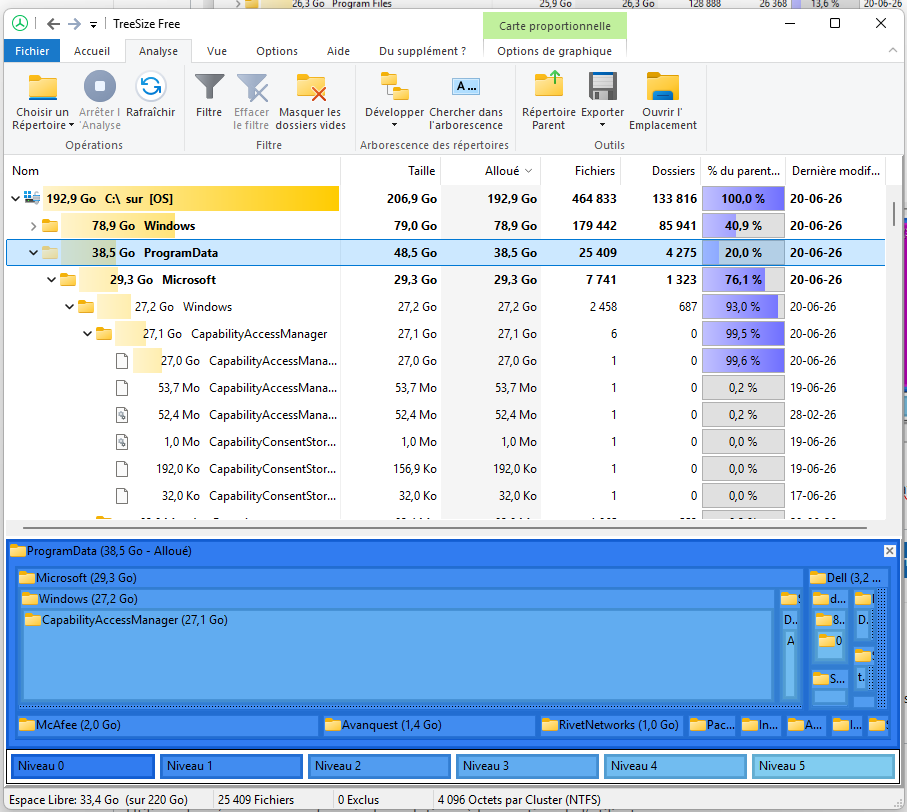This screenshot has height=812, width=907.
Task: Expand the Windows 78,9 Go folder
Action: (x=34, y=226)
